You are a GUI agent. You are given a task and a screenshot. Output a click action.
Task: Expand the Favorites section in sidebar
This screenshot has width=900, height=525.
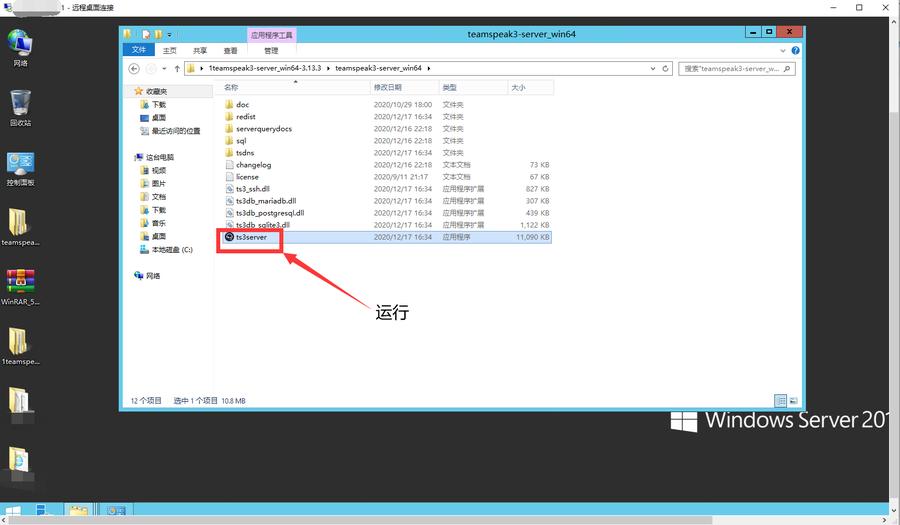[x=137, y=92]
